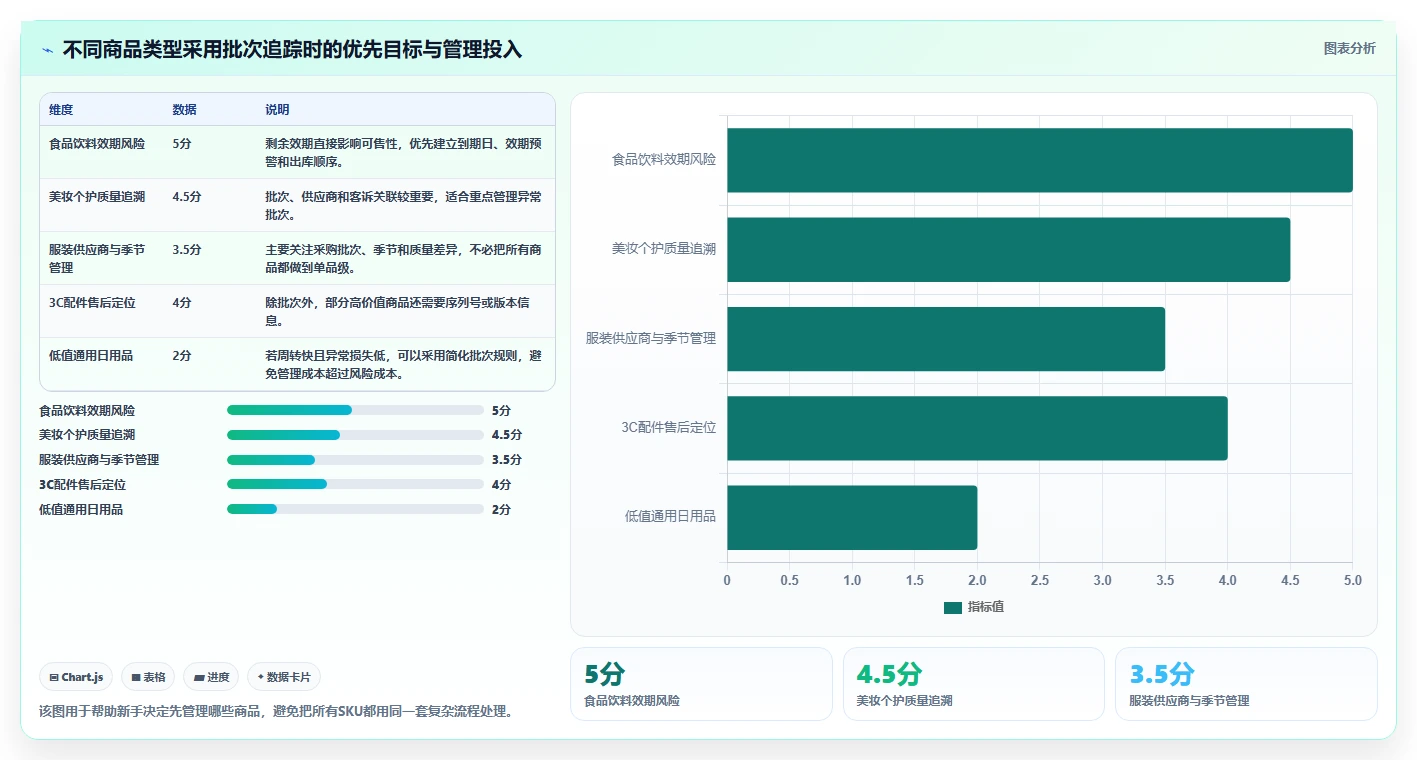Click the 5分 value beside the progress bar

coord(501,410)
